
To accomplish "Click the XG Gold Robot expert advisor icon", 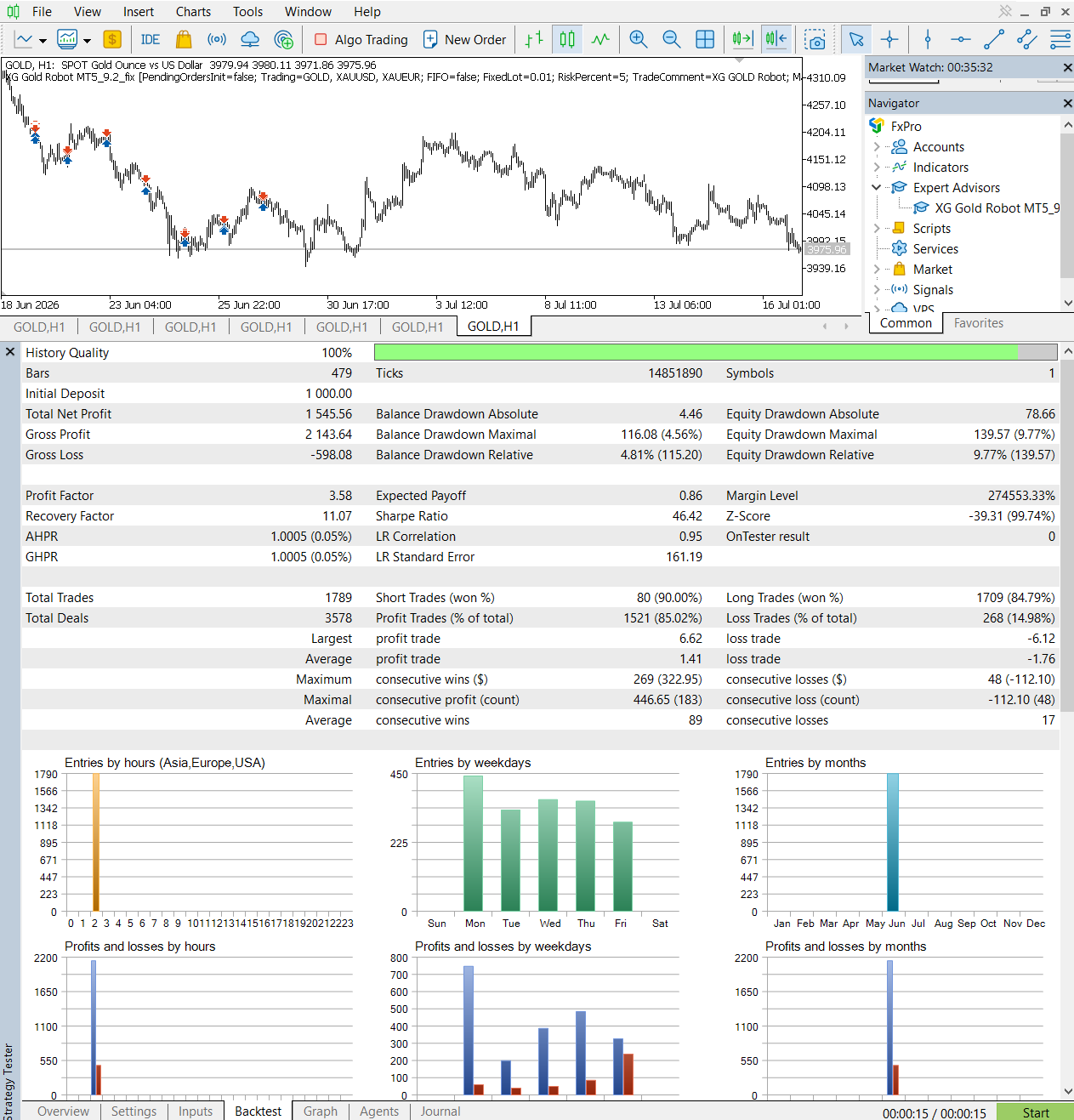I will click(x=921, y=208).
